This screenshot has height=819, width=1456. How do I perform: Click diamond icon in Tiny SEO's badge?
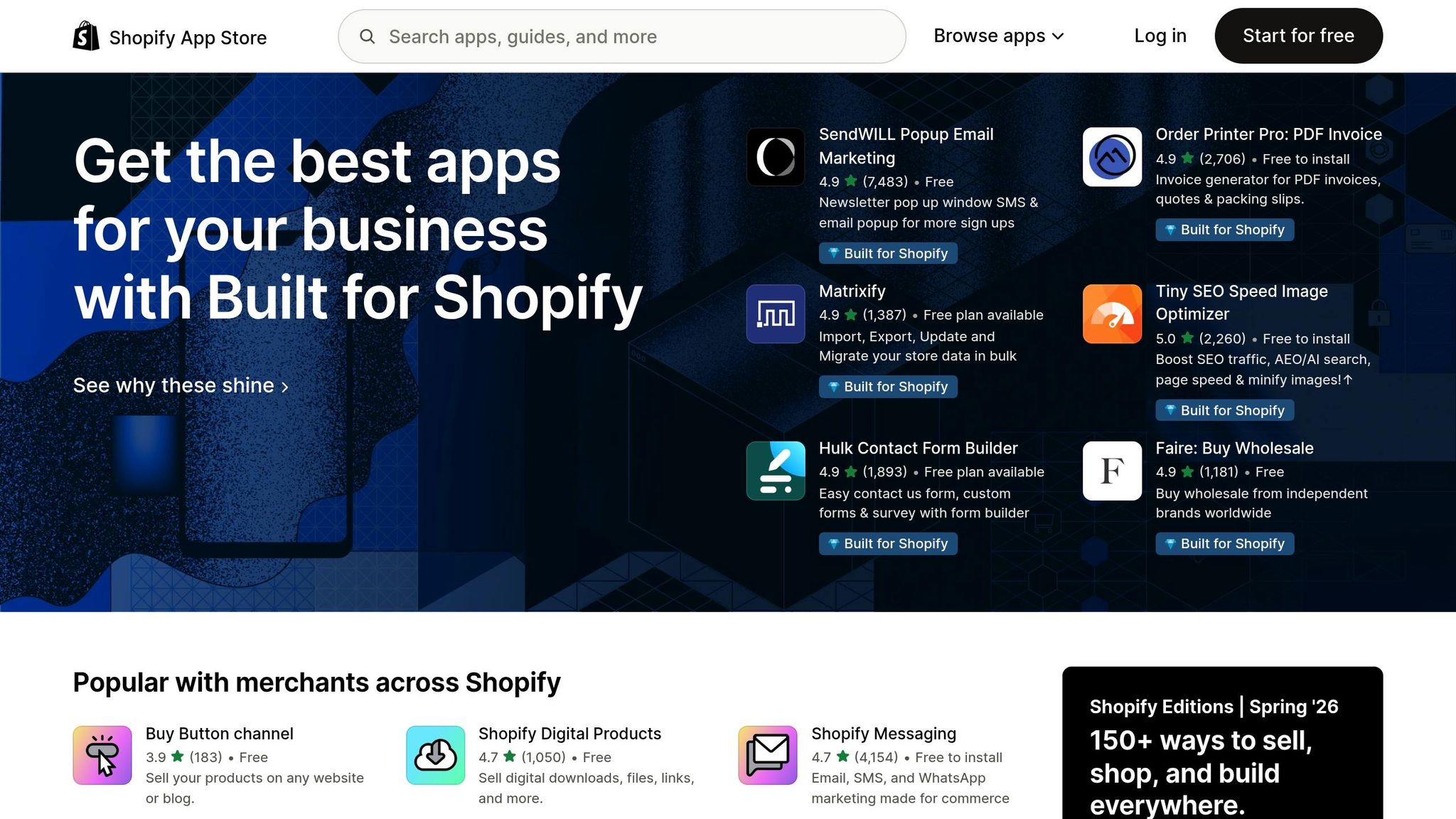pyautogui.click(x=1170, y=410)
